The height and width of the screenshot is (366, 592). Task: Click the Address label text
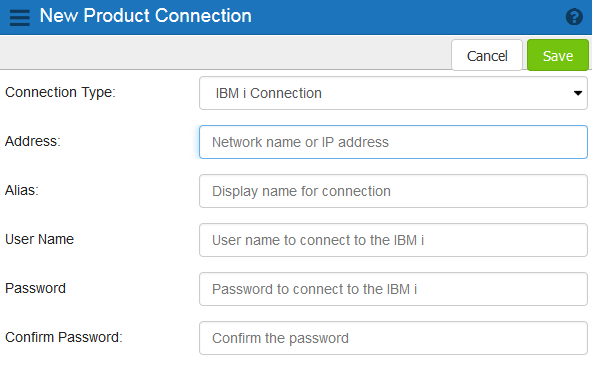[33, 141]
